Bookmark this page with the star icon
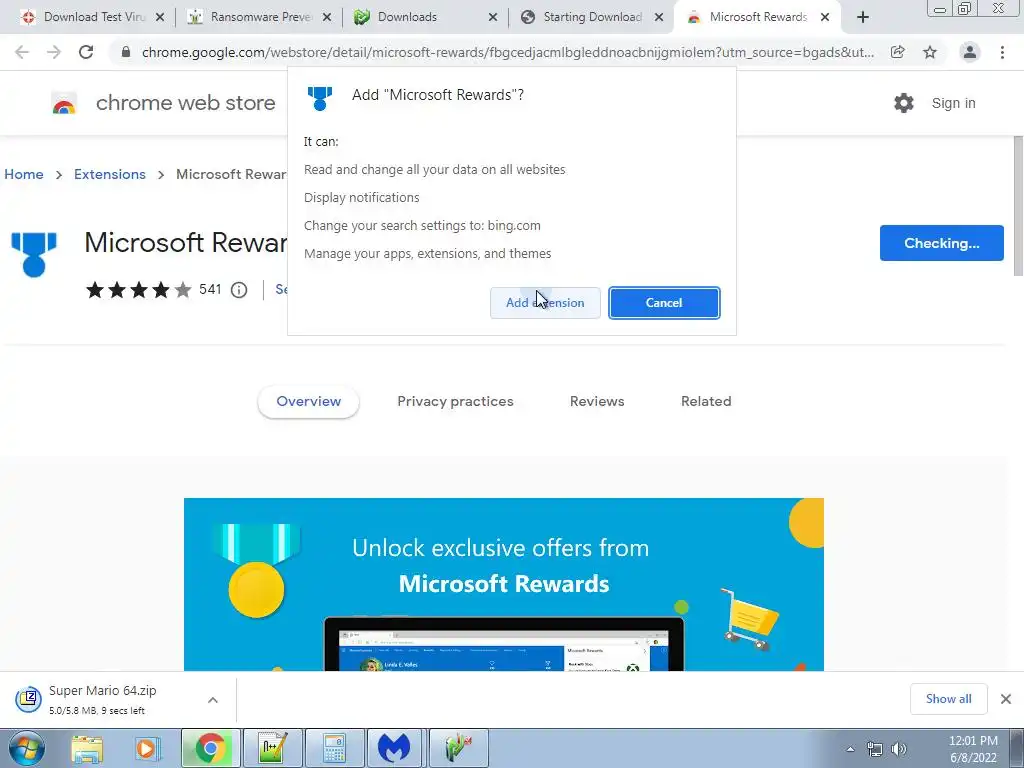 tap(930, 52)
